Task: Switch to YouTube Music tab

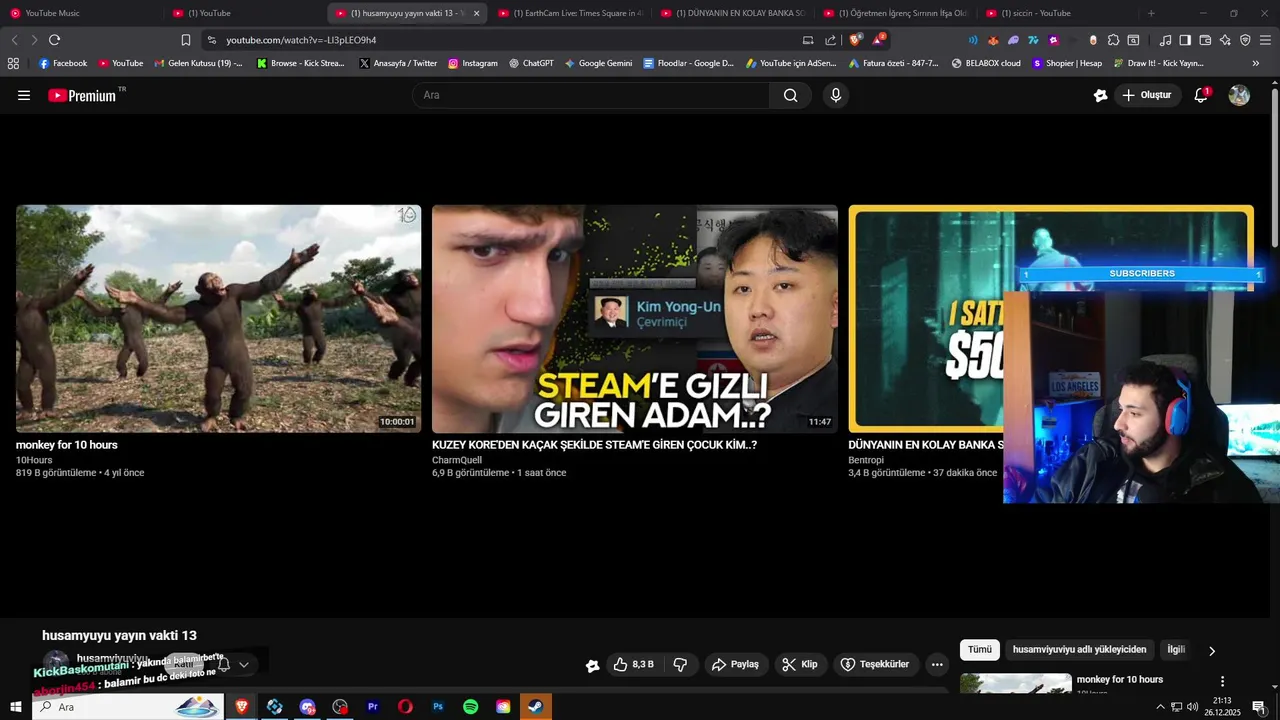Action: point(82,13)
